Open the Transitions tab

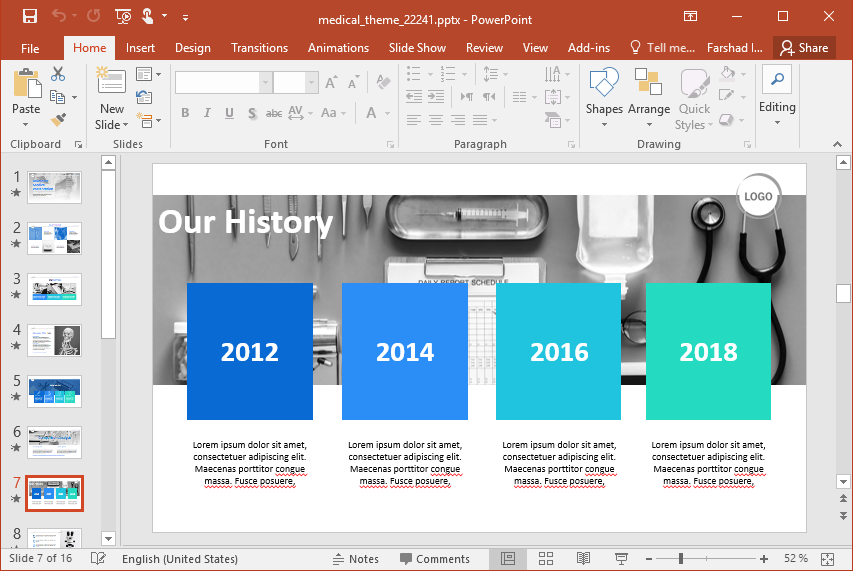point(259,48)
